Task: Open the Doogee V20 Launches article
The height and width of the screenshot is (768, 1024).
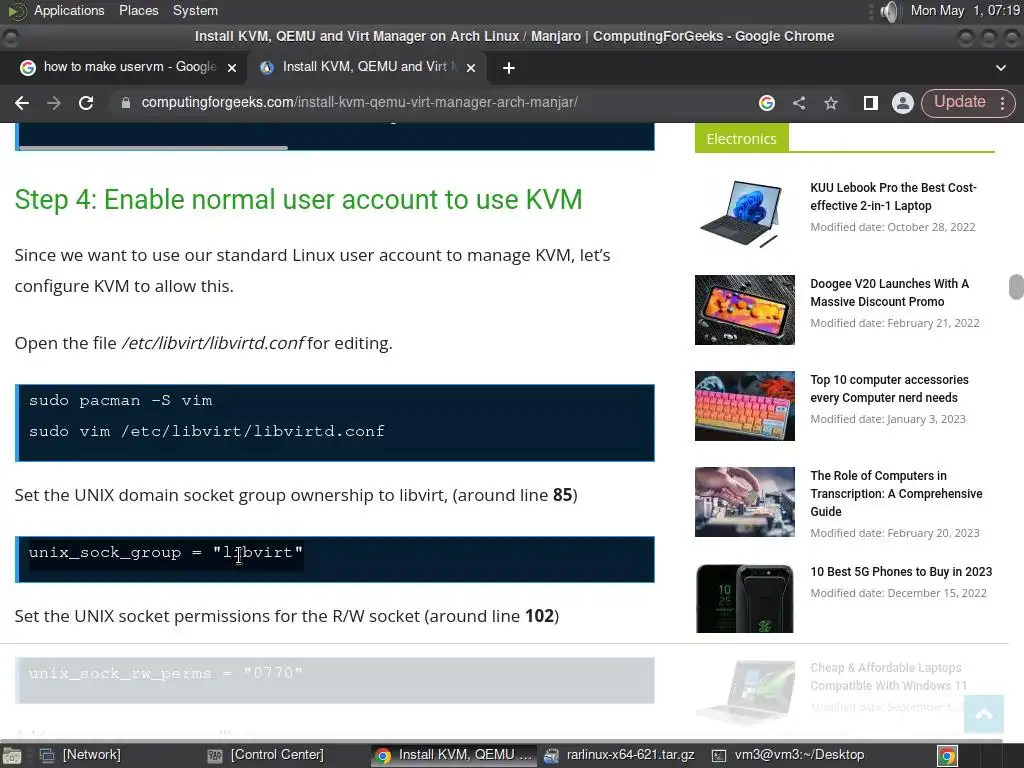Action: click(889, 293)
